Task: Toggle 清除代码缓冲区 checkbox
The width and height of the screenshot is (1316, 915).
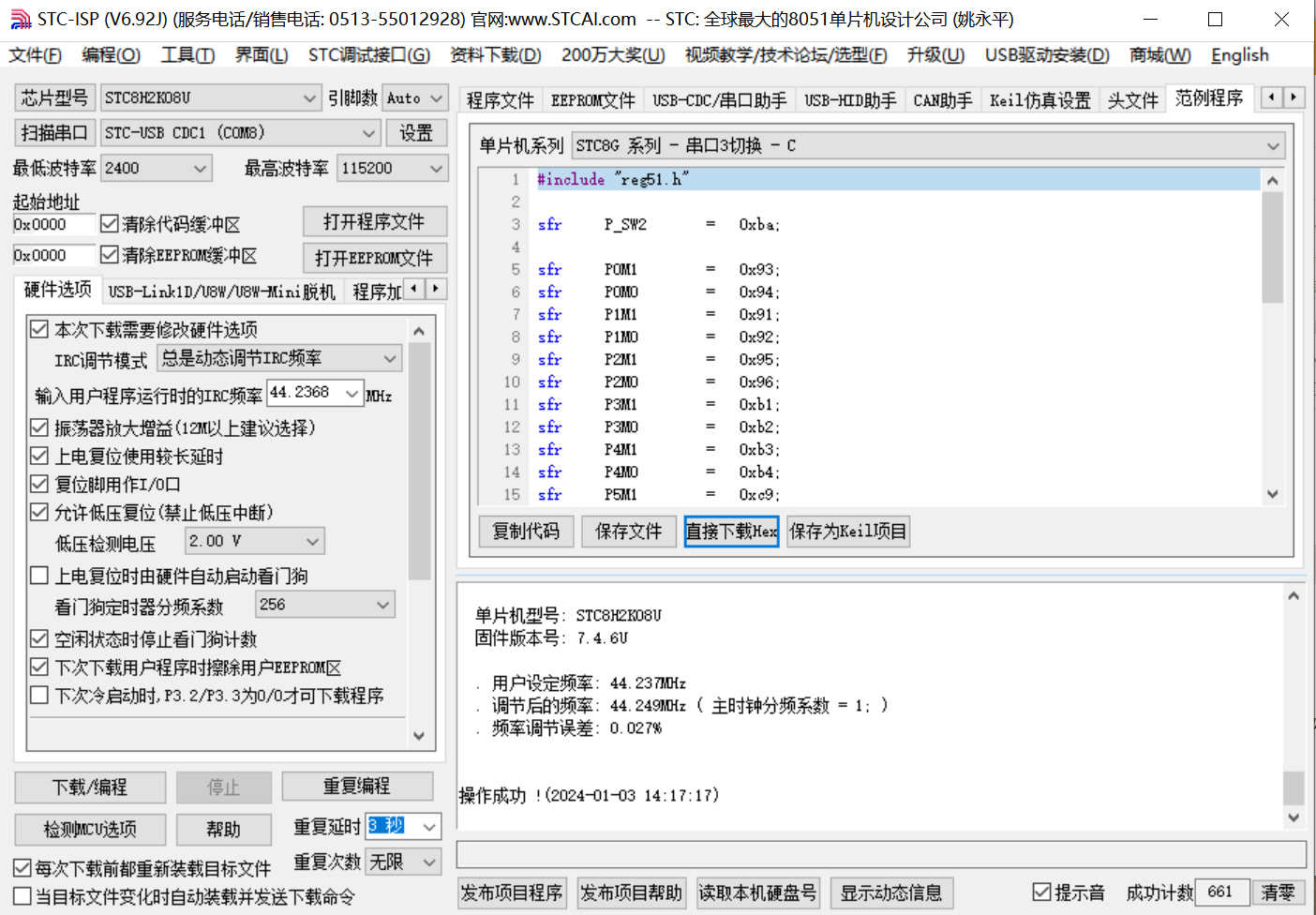Action: tap(109, 224)
